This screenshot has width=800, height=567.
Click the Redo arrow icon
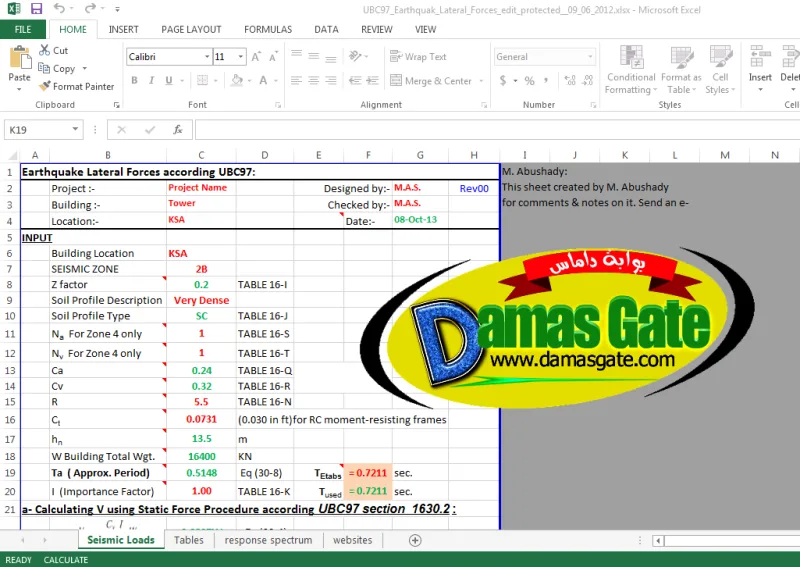[x=90, y=8]
